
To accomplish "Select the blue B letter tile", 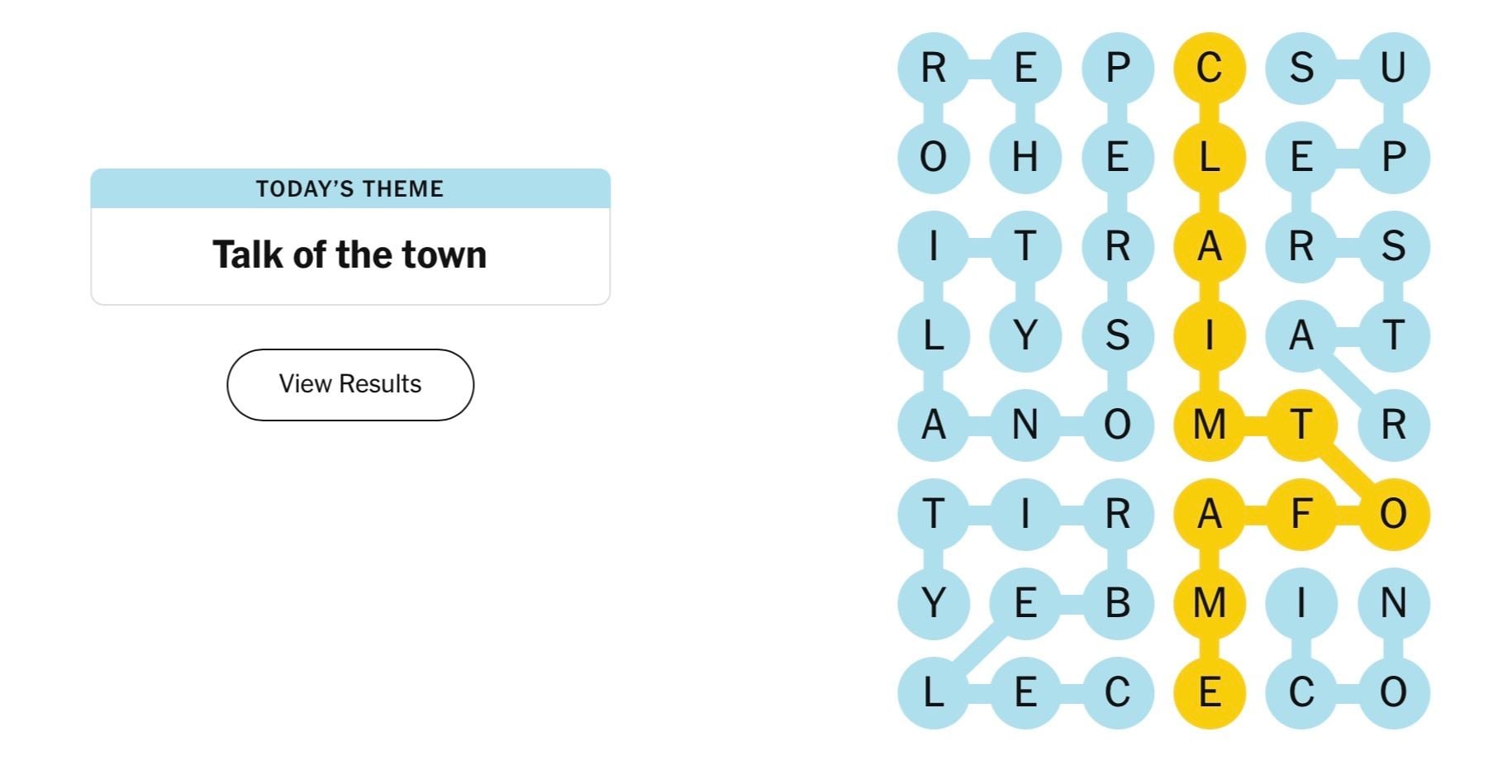I will pos(1117,603).
